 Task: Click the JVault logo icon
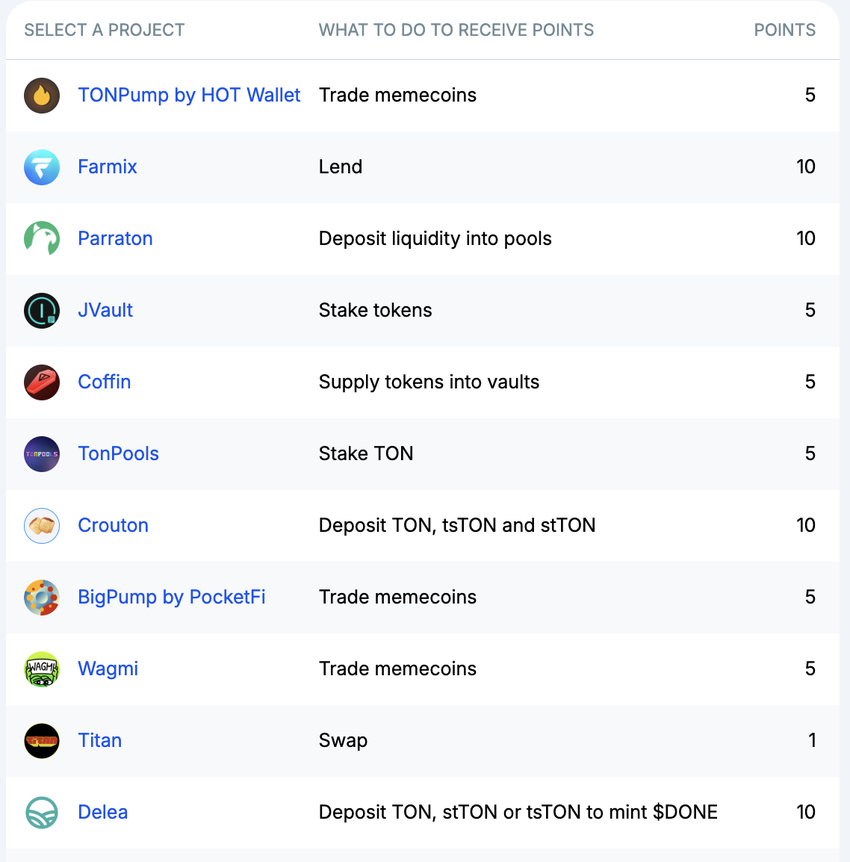42,310
